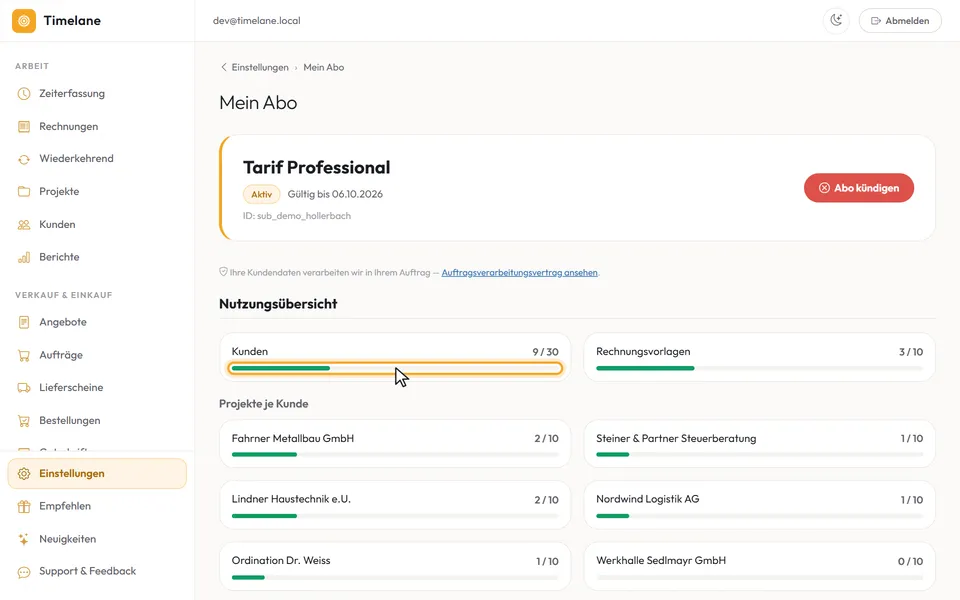
Task: Click the Neuigkeiten sparkle icon
Action: [x=24, y=539]
